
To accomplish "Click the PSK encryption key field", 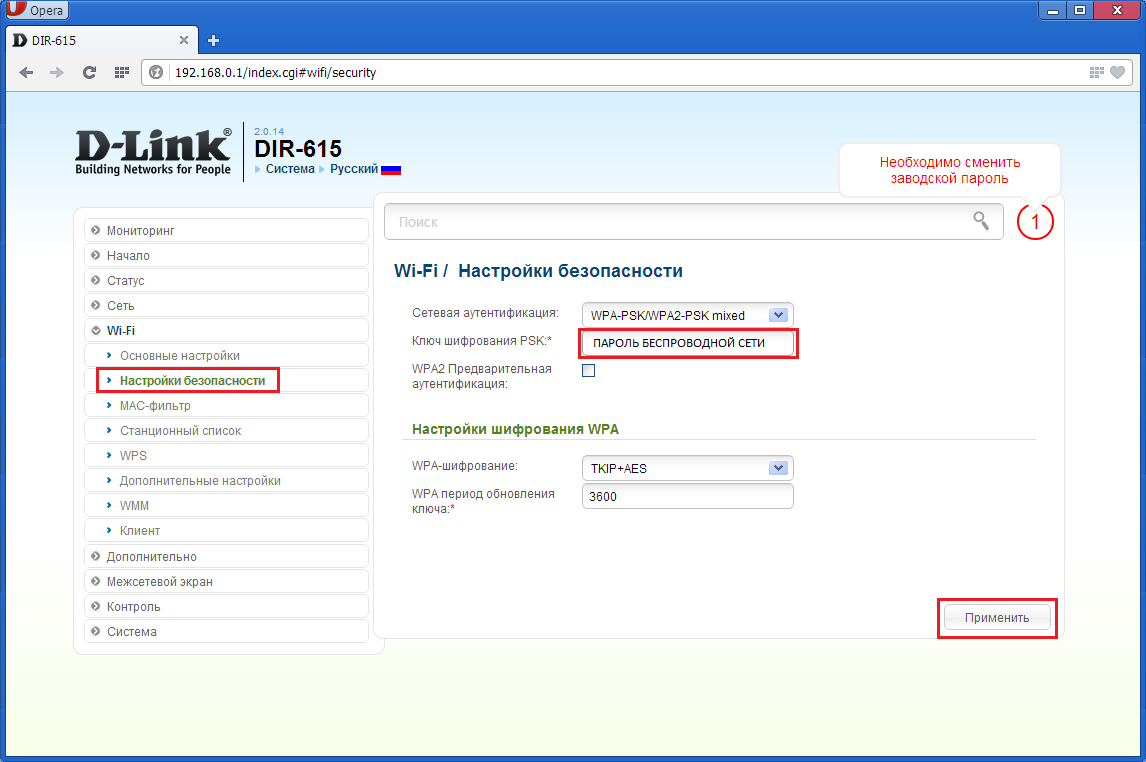I will [x=688, y=343].
